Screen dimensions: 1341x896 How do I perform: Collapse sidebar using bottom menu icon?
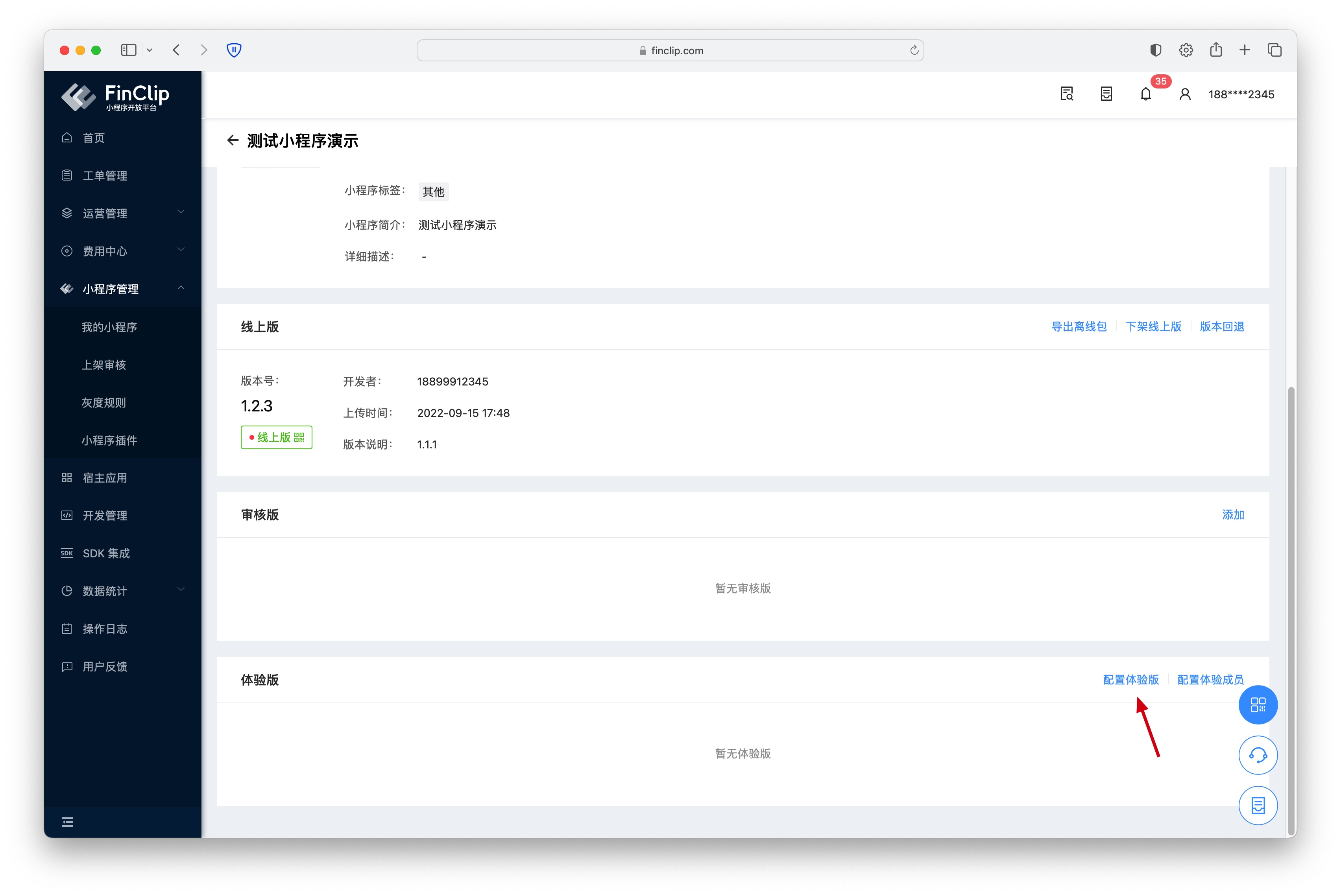pyautogui.click(x=67, y=822)
